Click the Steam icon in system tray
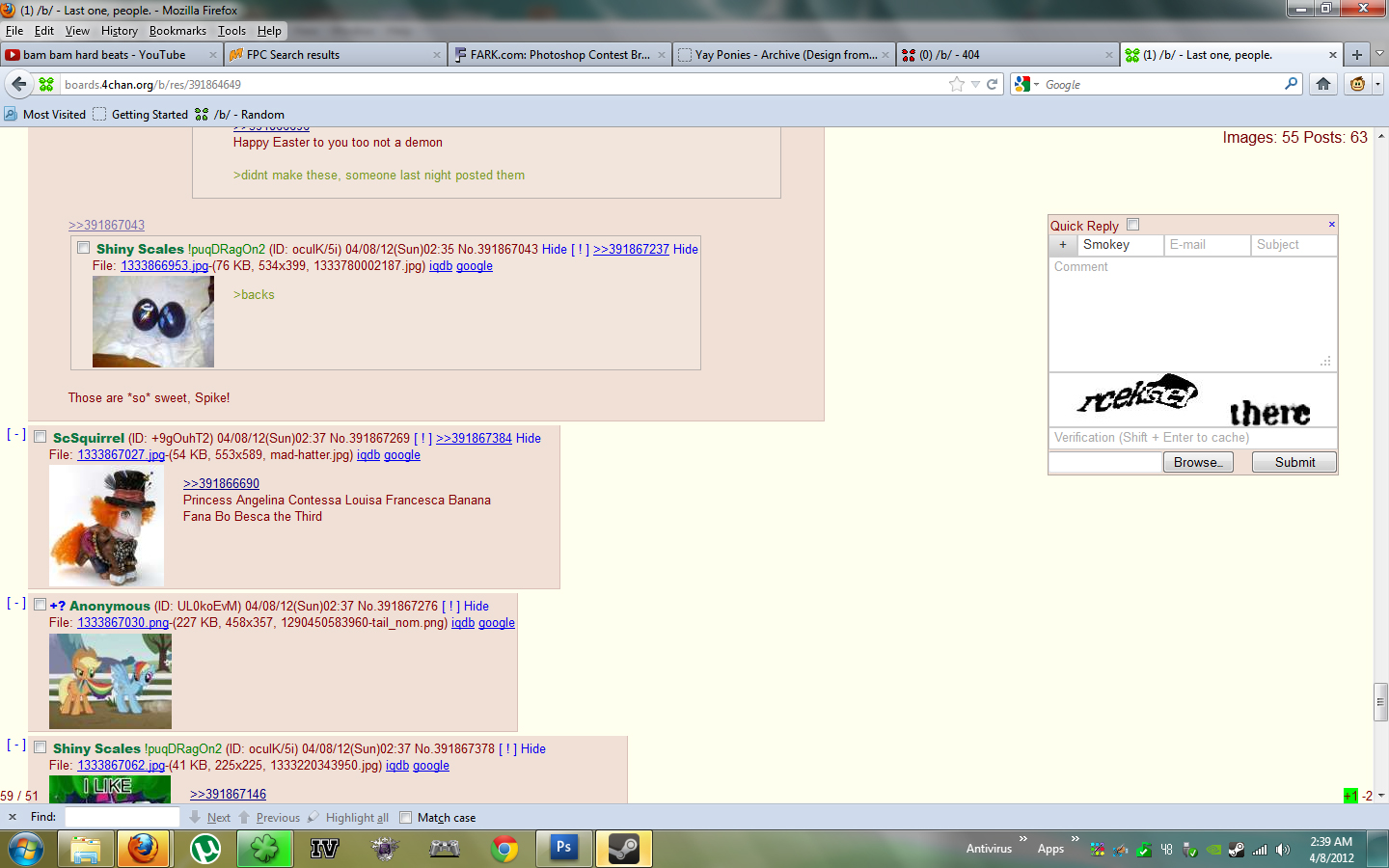Screen dimensions: 1389x868 tap(1236, 850)
